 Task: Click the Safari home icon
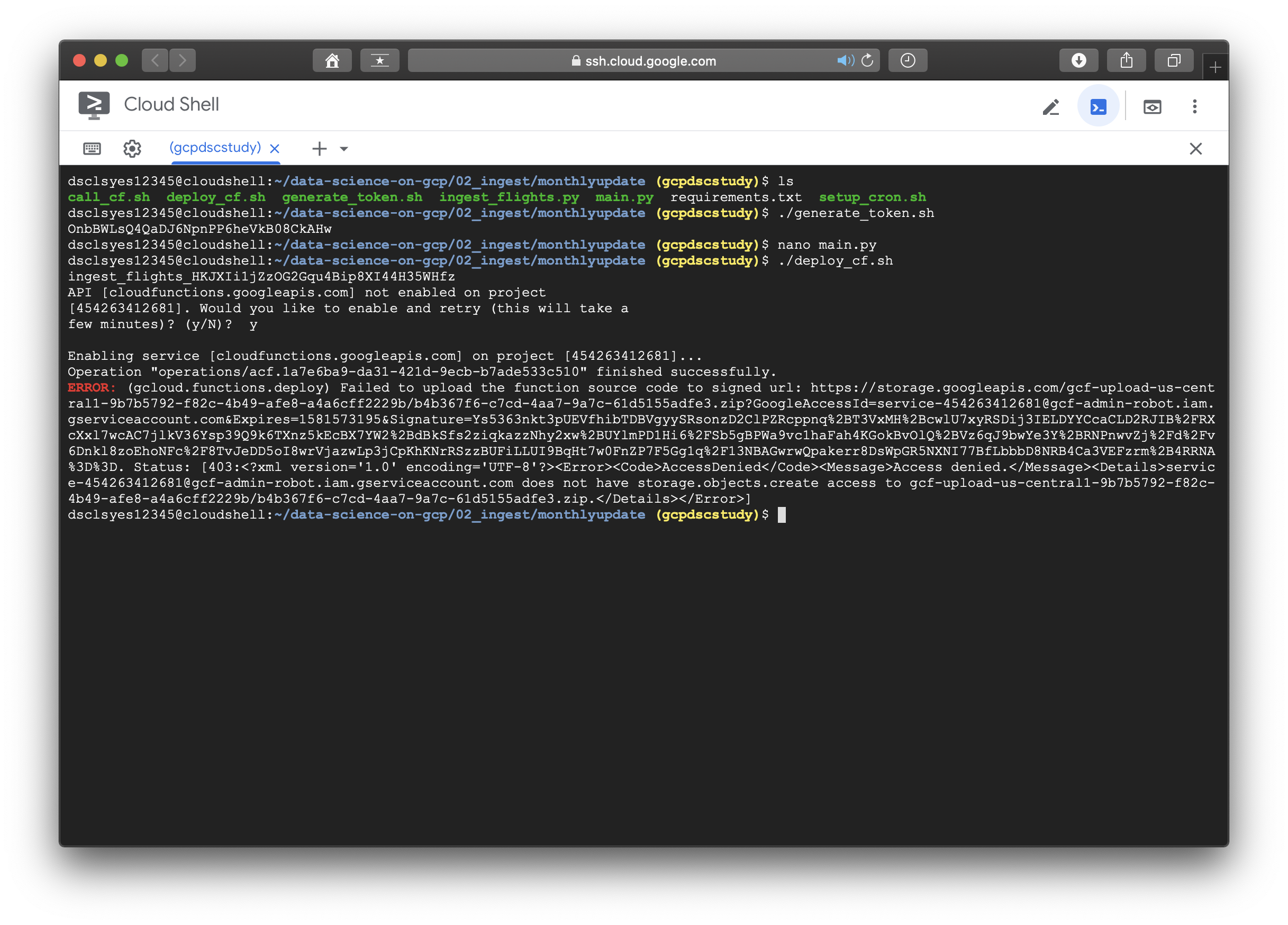(x=332, y=61)
